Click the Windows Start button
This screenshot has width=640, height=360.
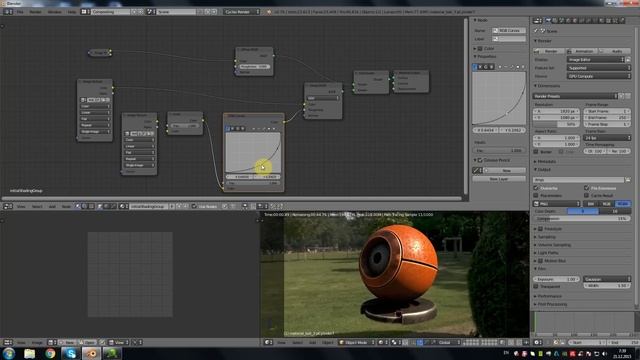pyautogui.click(x=9, y=353)
